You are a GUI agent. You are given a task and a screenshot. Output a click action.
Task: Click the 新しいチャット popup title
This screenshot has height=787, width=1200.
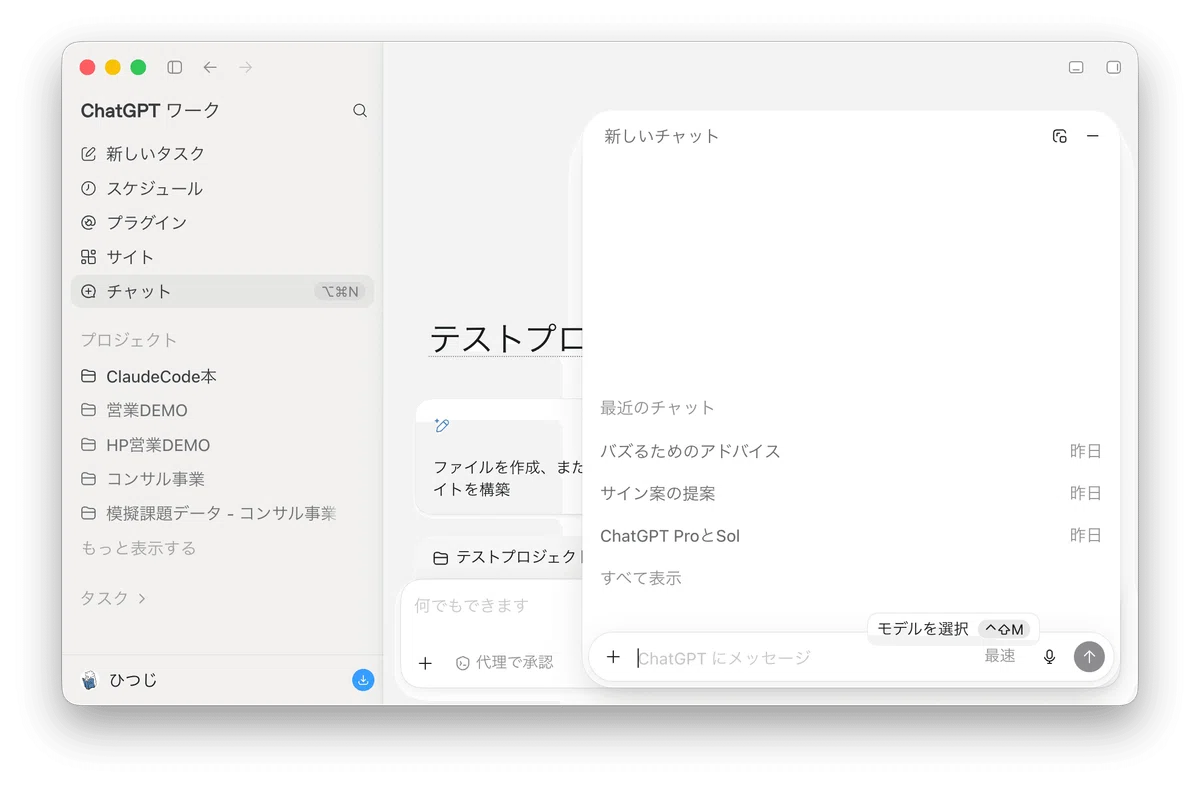point(662,136)
